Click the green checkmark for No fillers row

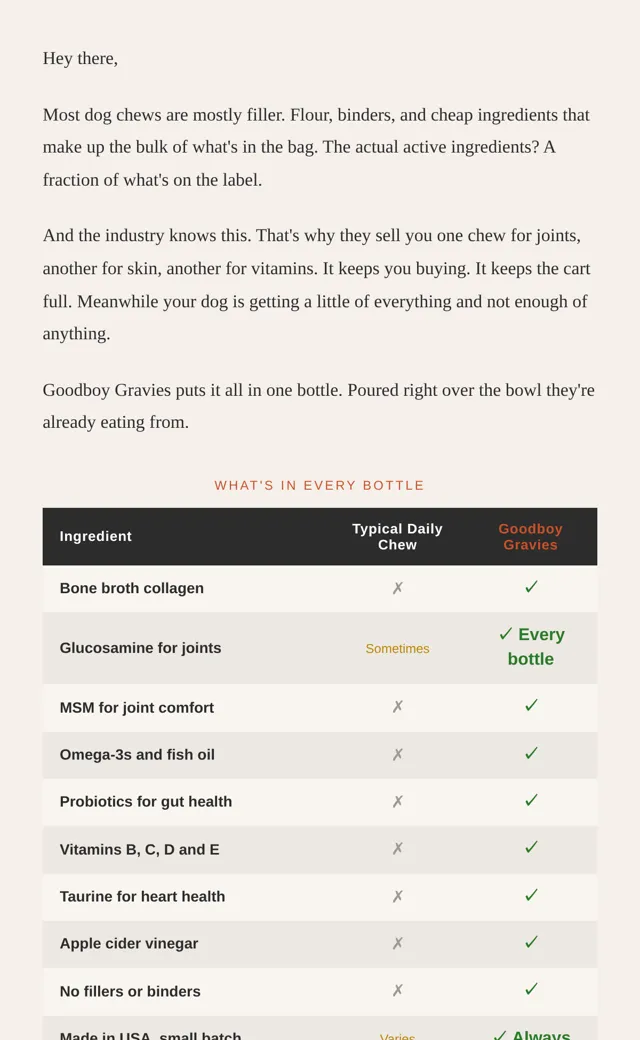tap(531, 990)
